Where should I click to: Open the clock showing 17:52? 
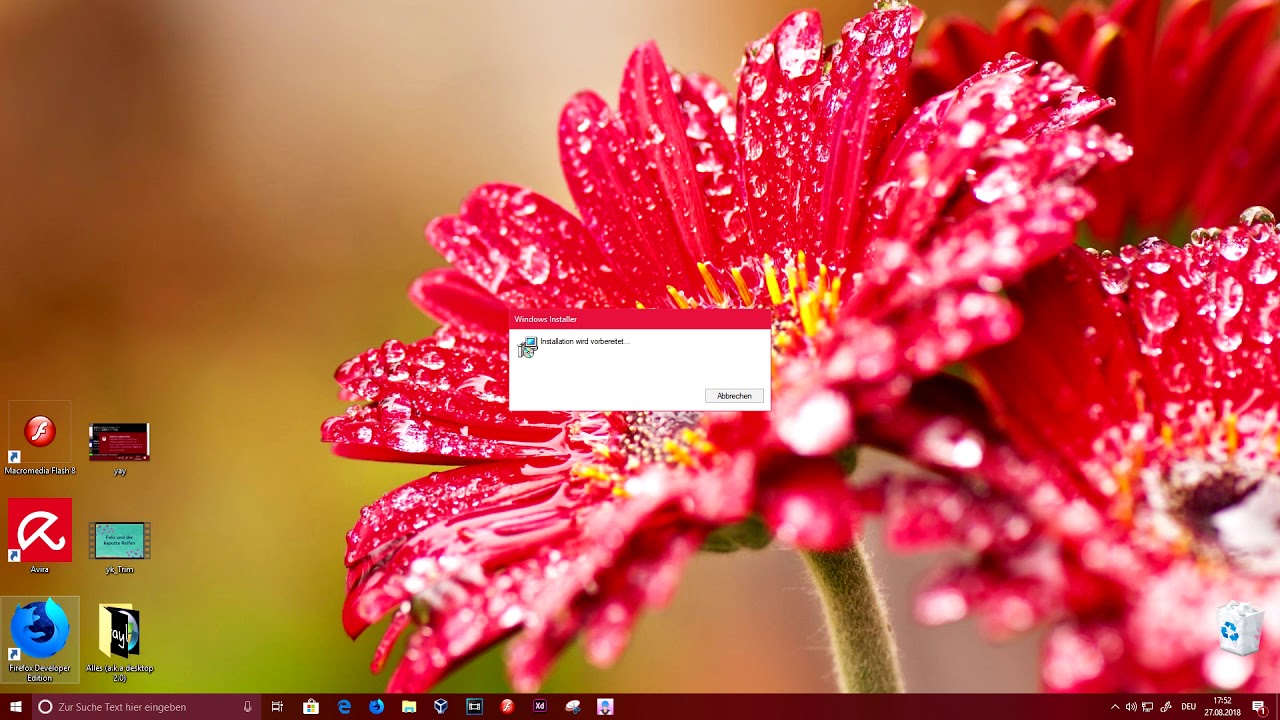pyautogui.click(x=1222, y=707)
